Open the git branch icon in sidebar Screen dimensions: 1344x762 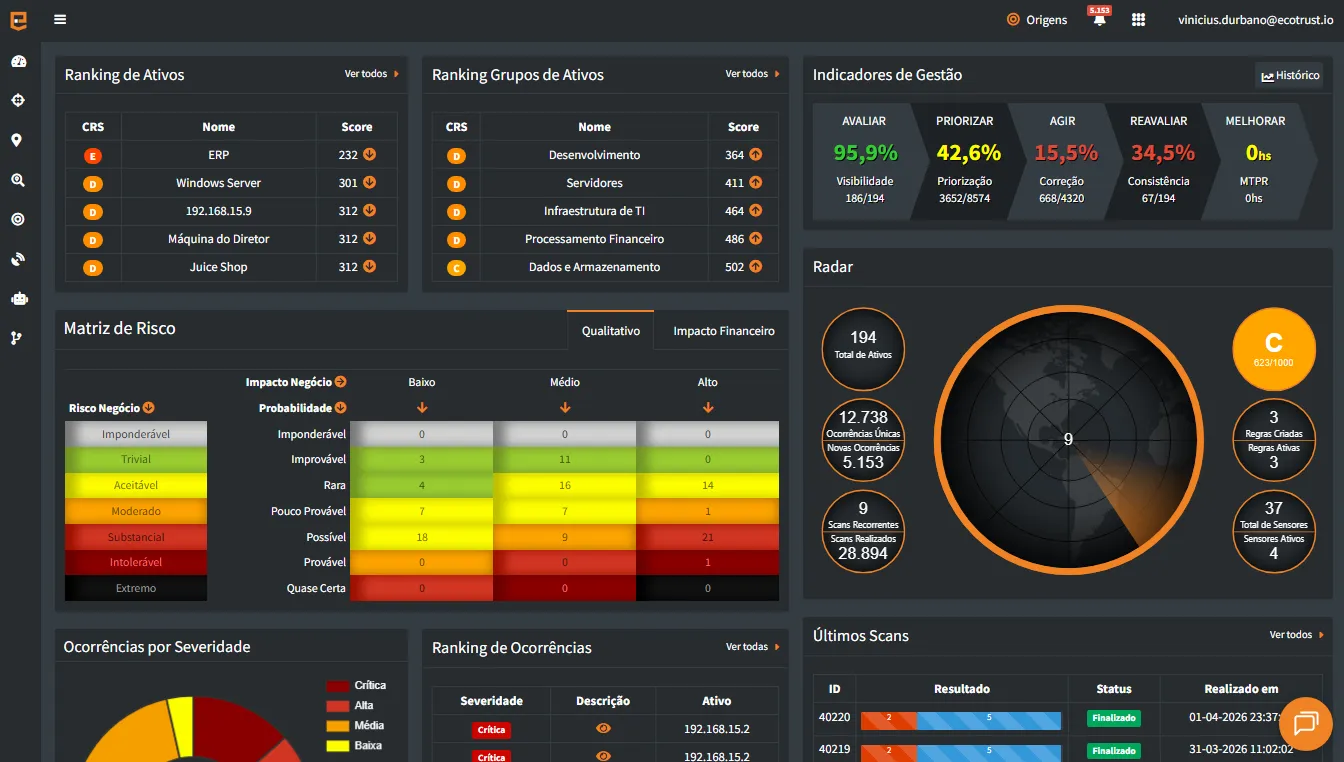tap(17, 338)
